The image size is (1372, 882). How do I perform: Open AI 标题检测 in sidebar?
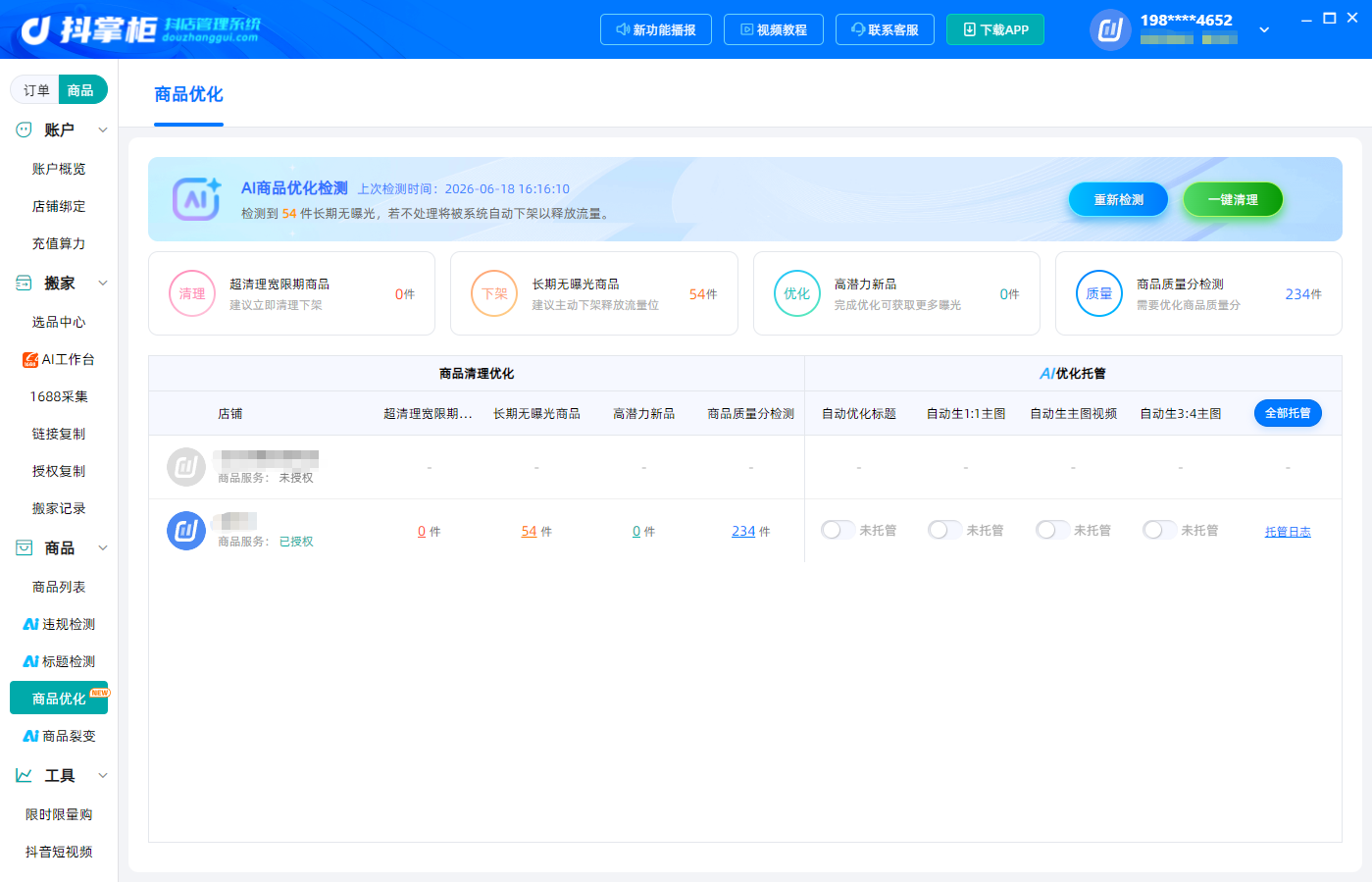(x=59, y=661)
